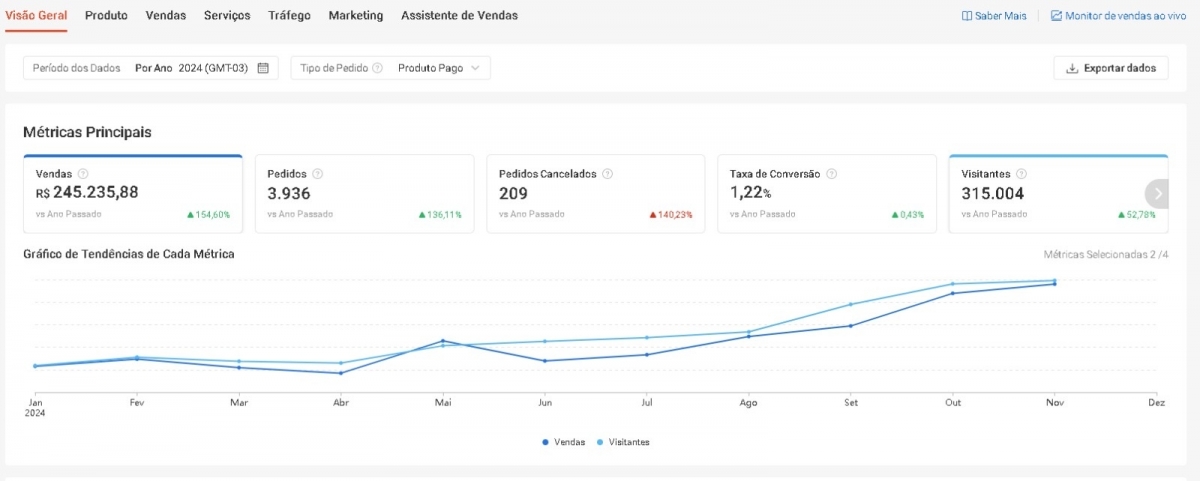This screenshot has height=481, width=1200.
Task: Select the Pedidos metric card
Action: pos(364,194)
